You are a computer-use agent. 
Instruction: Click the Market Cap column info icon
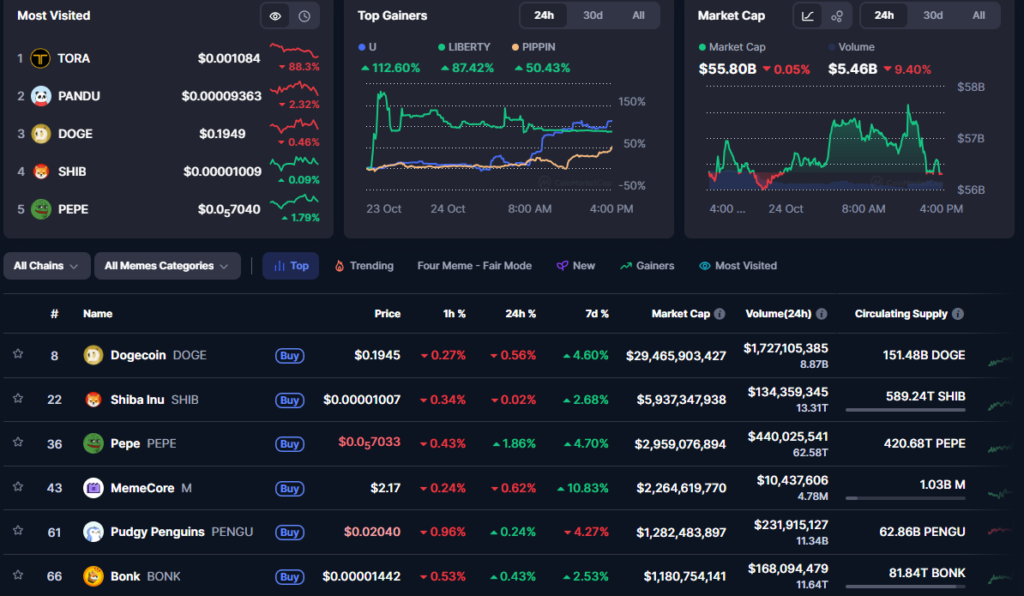719,314
